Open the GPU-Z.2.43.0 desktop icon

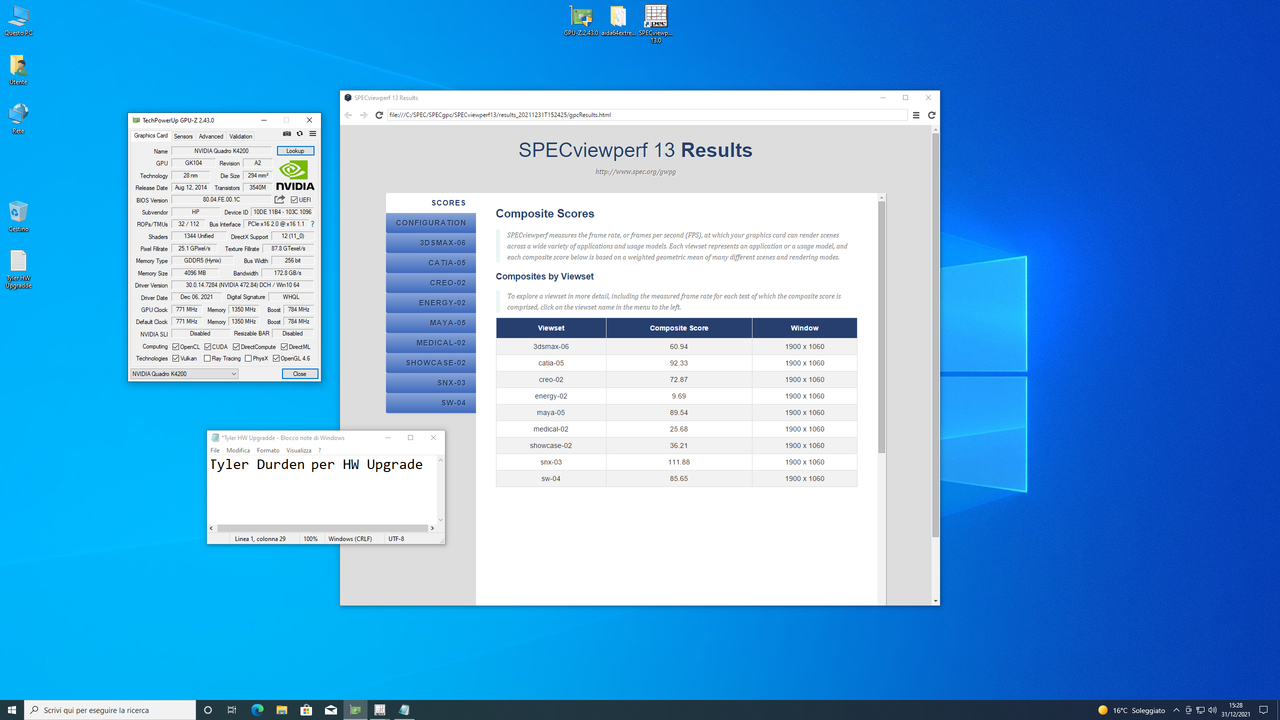point(580,21)
